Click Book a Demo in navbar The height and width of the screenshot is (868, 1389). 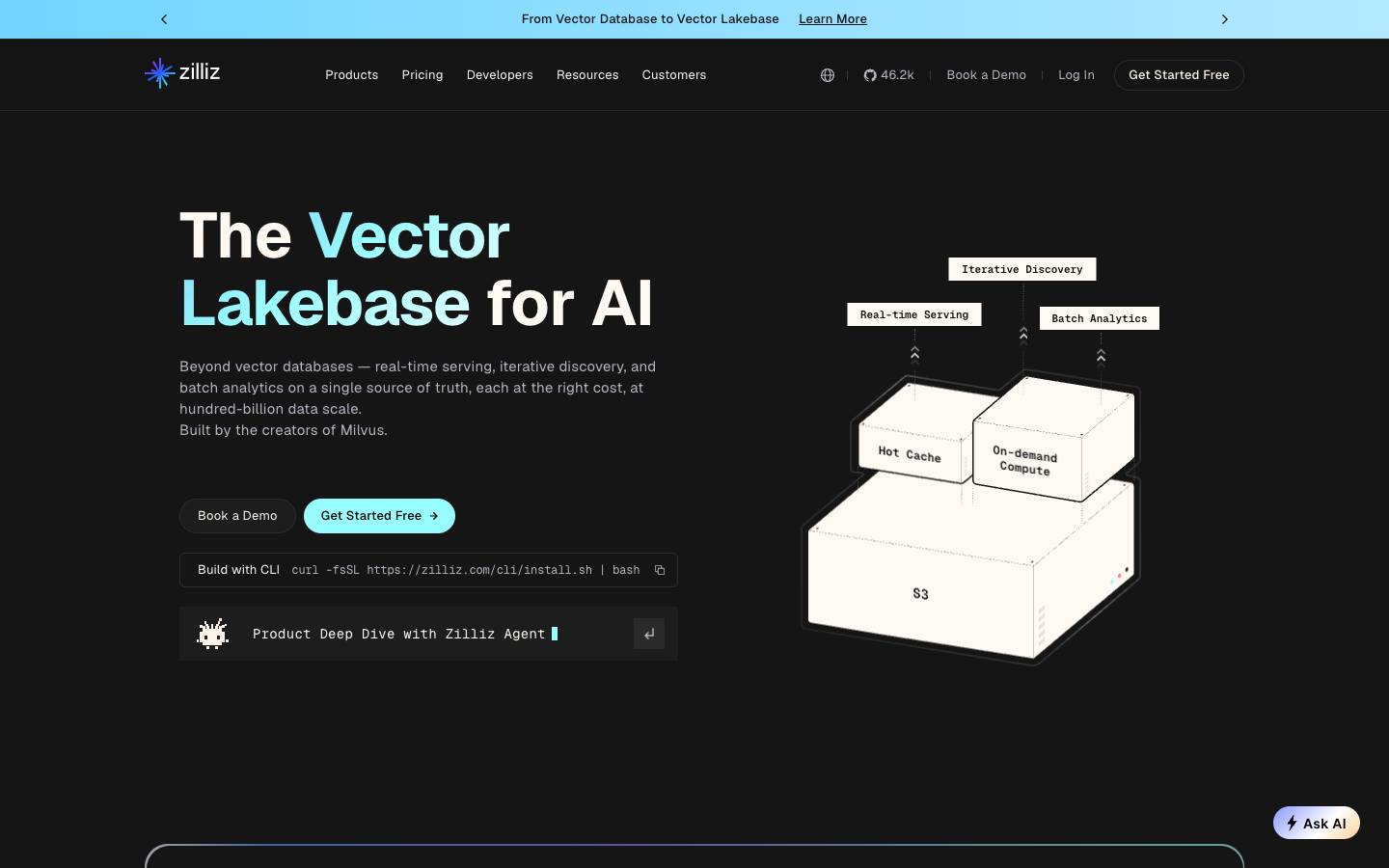coord(986,75)
